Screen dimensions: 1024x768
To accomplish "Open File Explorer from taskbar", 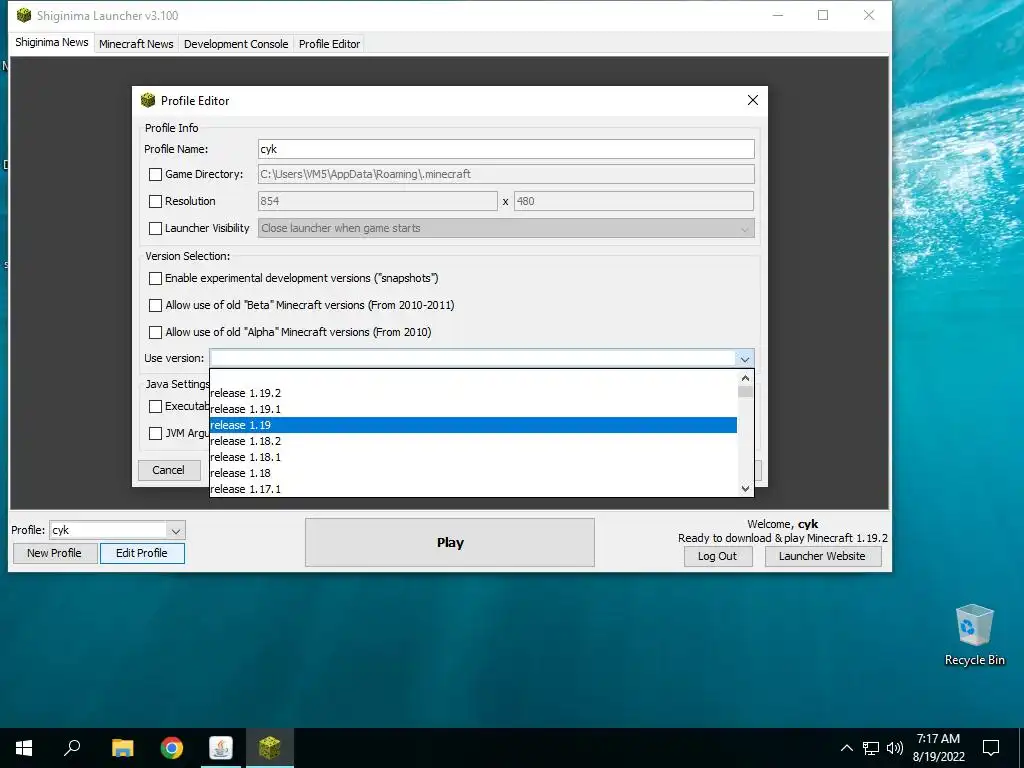I will click(x=122, y=748).
